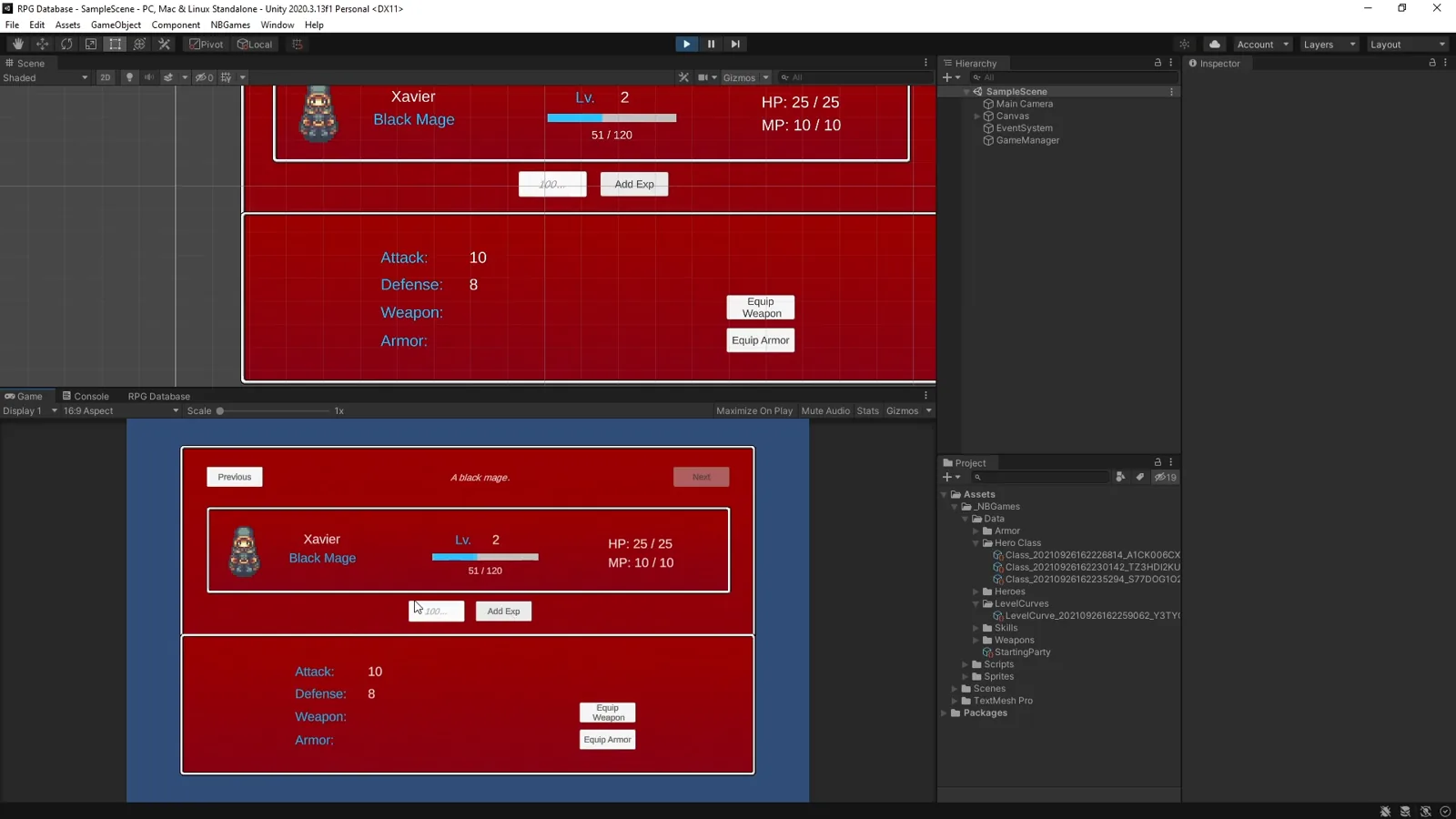The height and width of the screenshot is (819, 1456).
Task: Select the Hand tool in the toolbar
Action: [18, 44]
